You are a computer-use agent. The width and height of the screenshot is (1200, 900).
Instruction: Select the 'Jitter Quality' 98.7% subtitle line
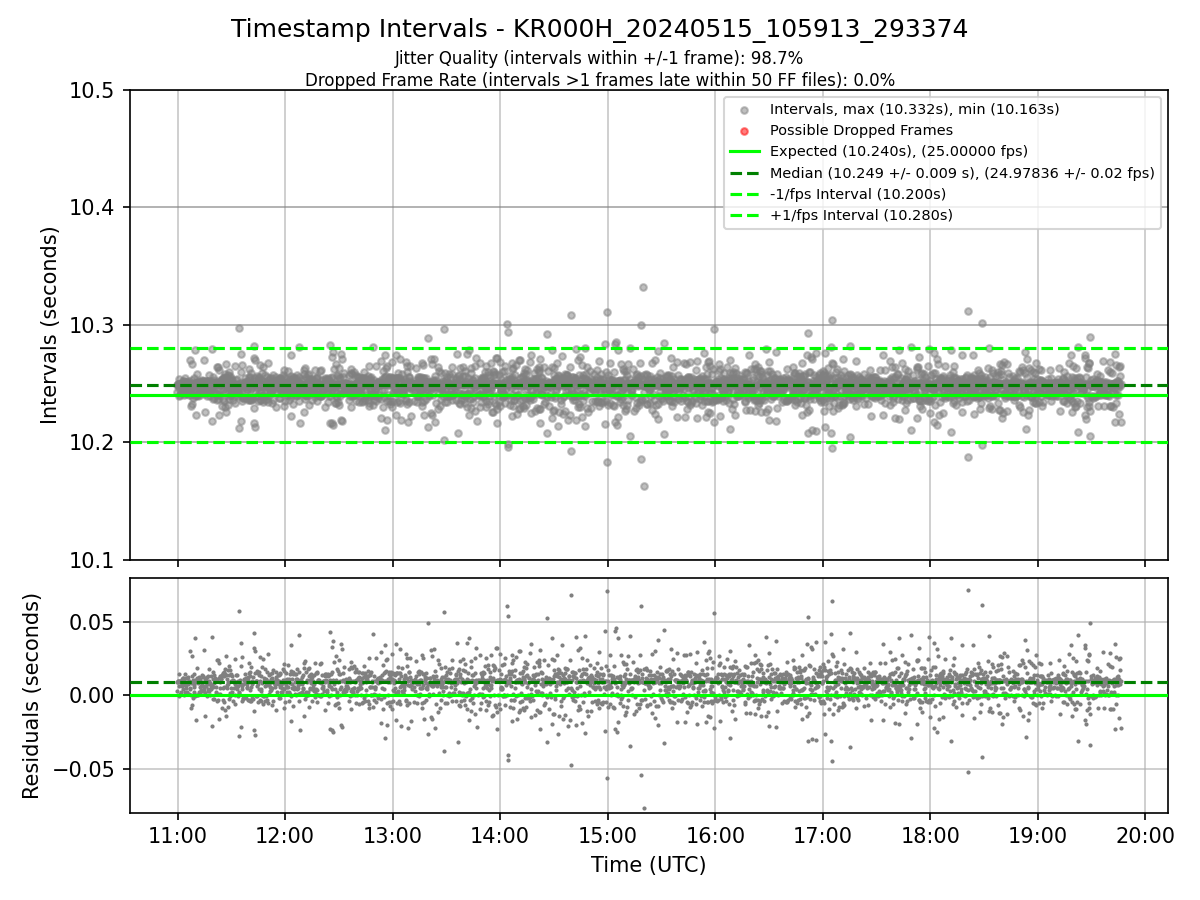pyautogui.click(x=599, y=58)
